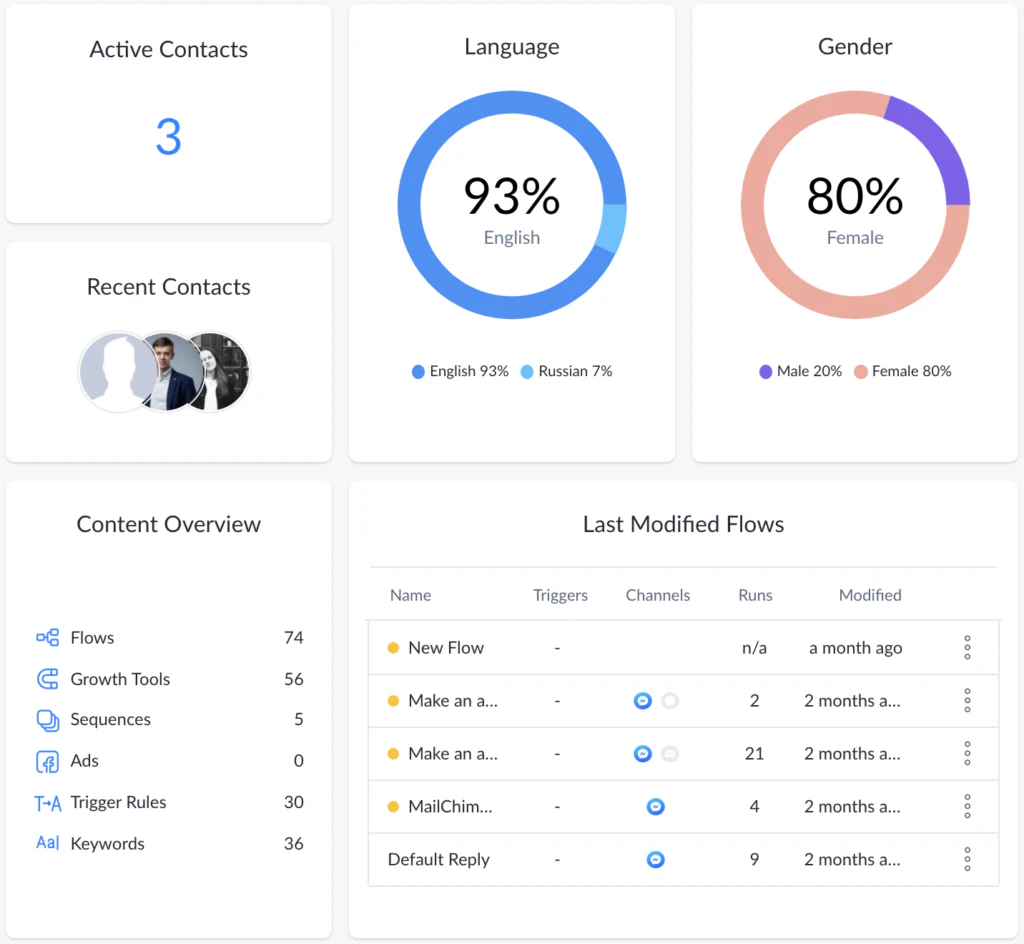The width and height of the screenshot is (1024, 944).
Task: Sort flows by Modified column header
Action: 870,595
